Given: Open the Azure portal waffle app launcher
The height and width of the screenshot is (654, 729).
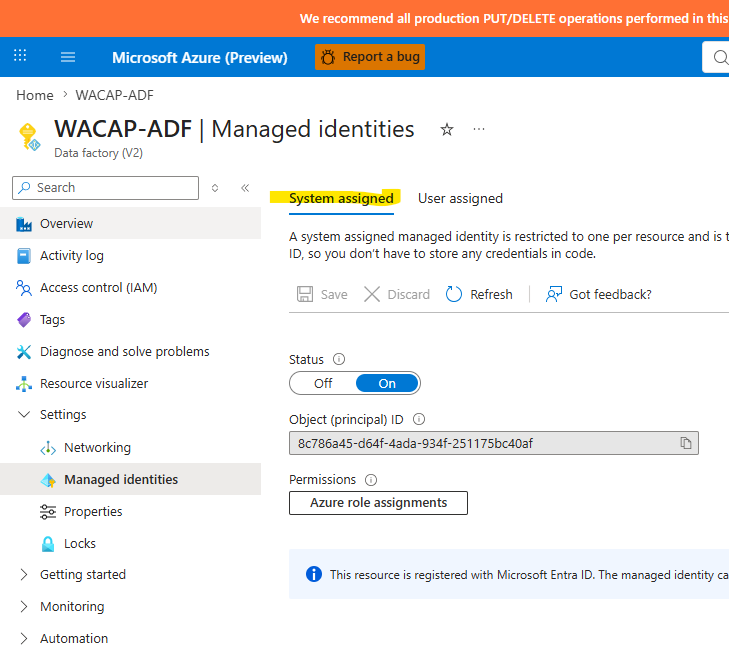Looking at the screenshot, I should click(20, 55).
